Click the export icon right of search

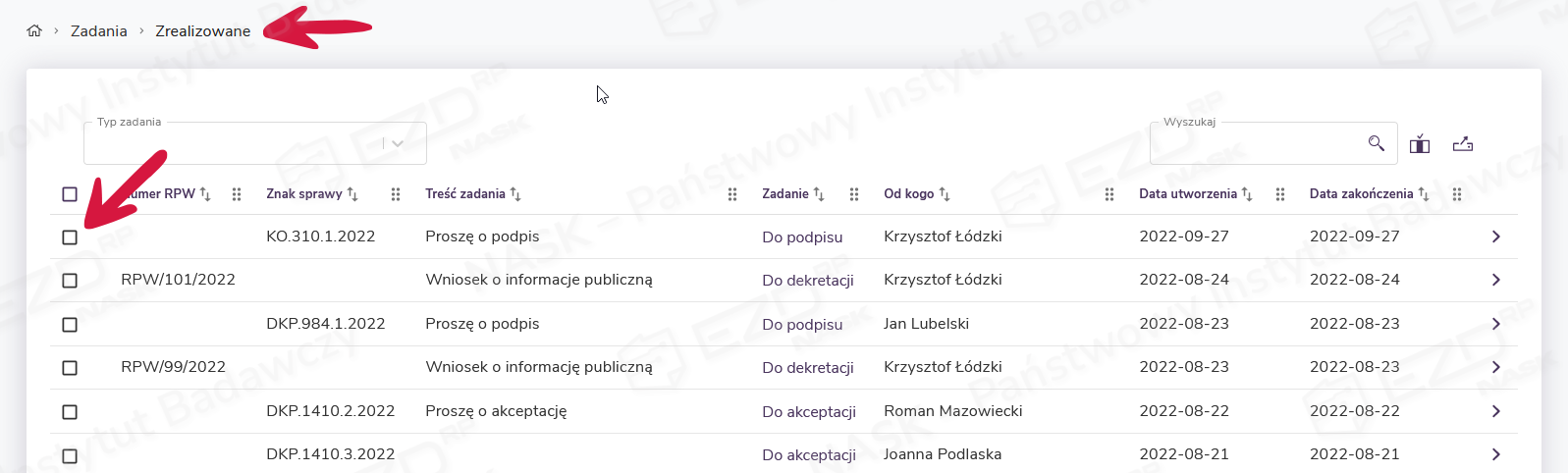point(1463,144)
